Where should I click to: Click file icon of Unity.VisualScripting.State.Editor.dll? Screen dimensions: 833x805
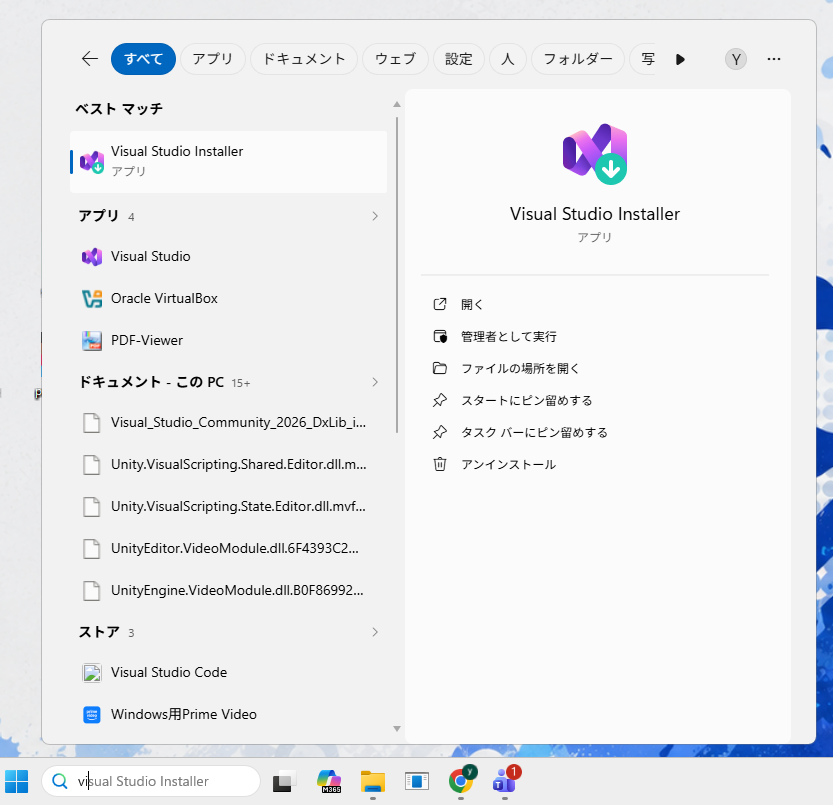pyautogui.click(x=91, y=507)
